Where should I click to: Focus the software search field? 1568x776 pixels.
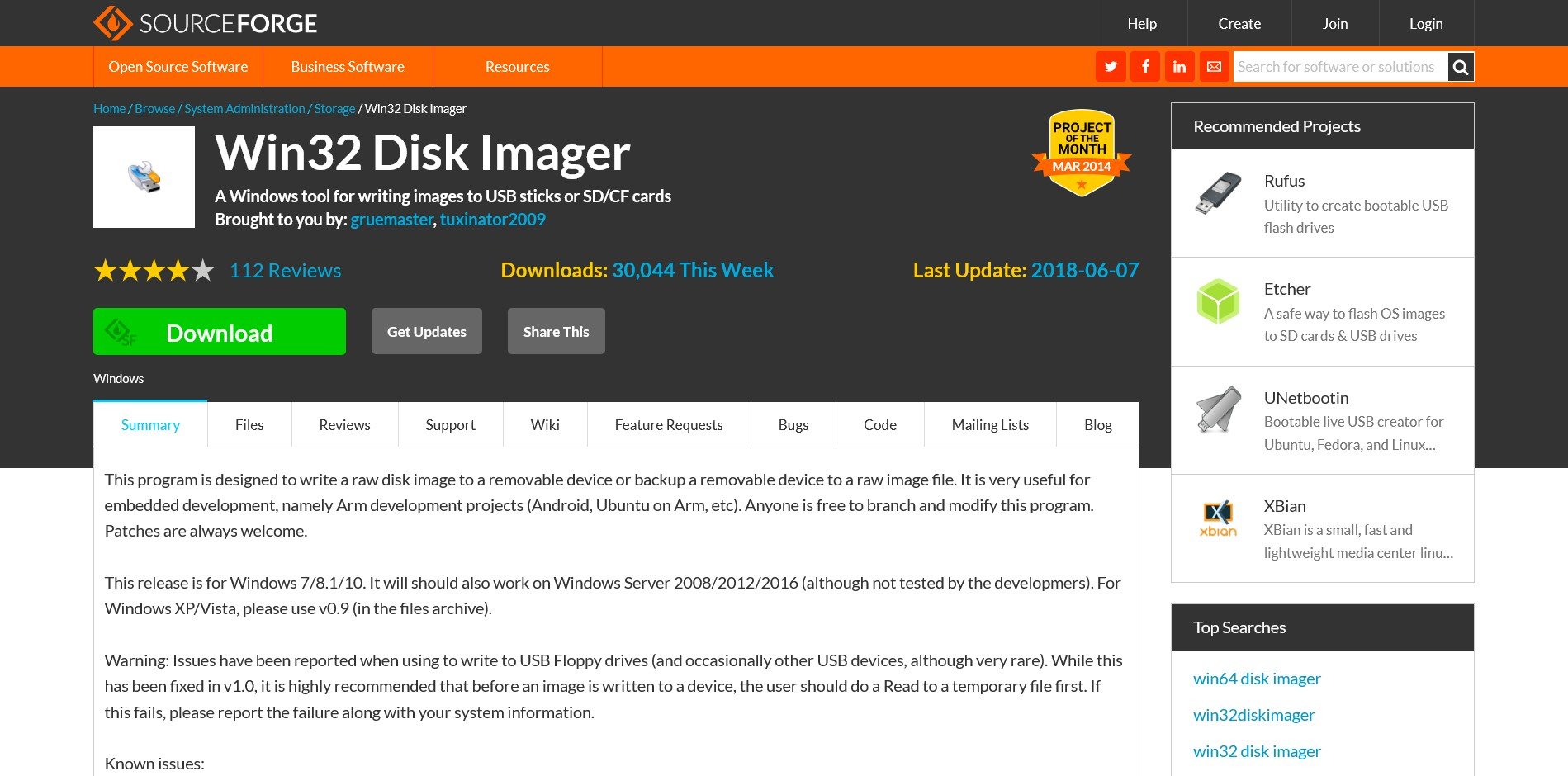click(x=1340, y=67)
